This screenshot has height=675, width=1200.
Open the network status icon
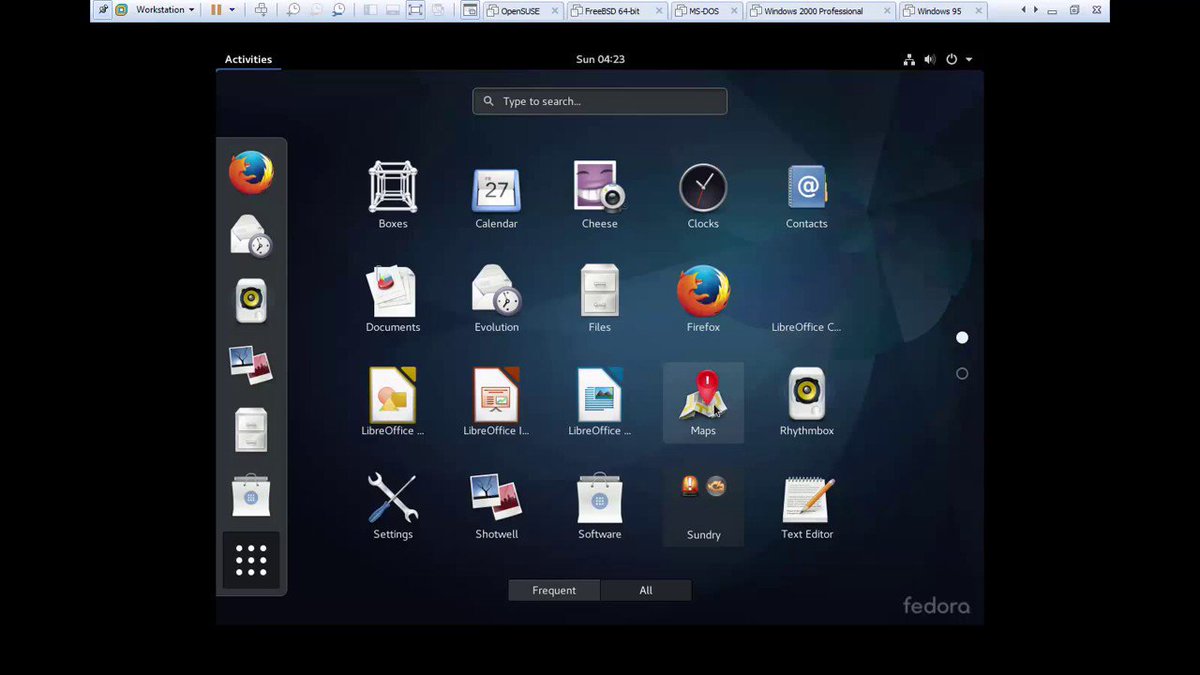click(909, 59)
